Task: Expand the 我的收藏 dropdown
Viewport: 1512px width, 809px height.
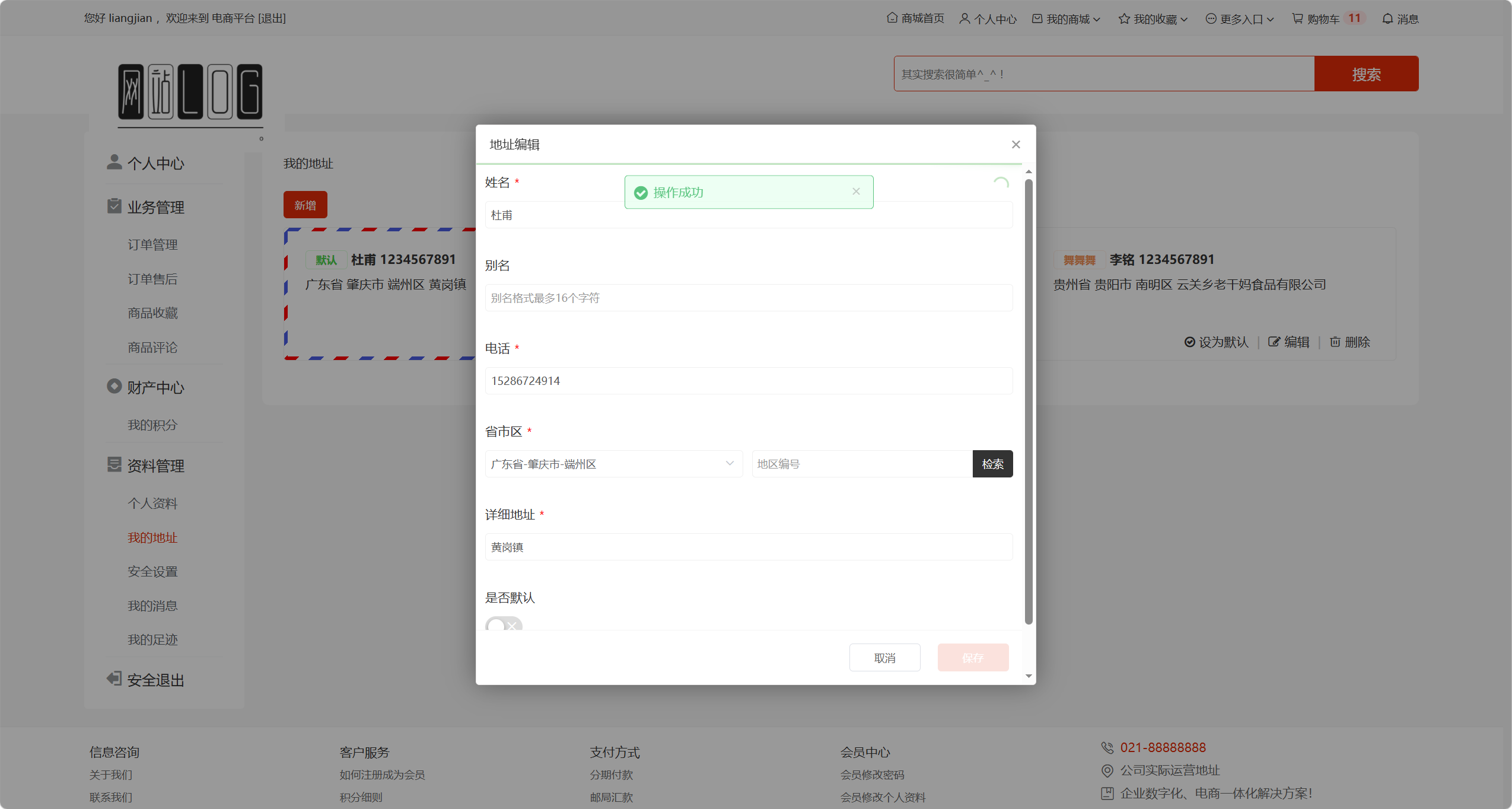Action: (x=1153, y=19)
